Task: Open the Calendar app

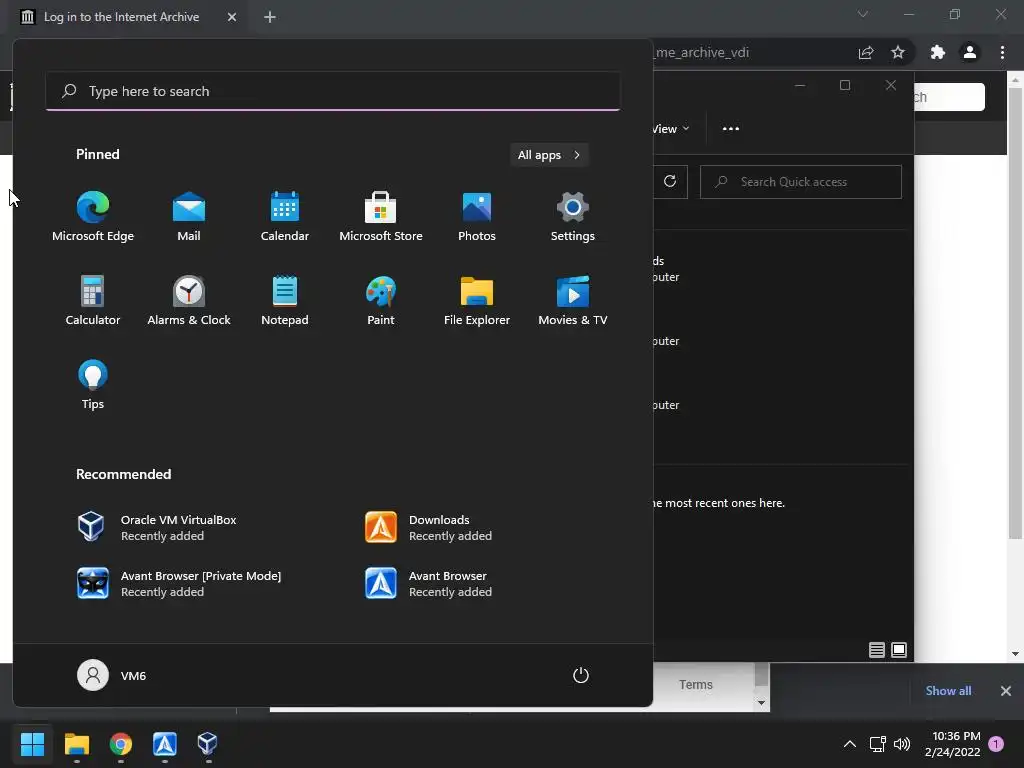Action: pyautogui.click(x=285, y=217)
